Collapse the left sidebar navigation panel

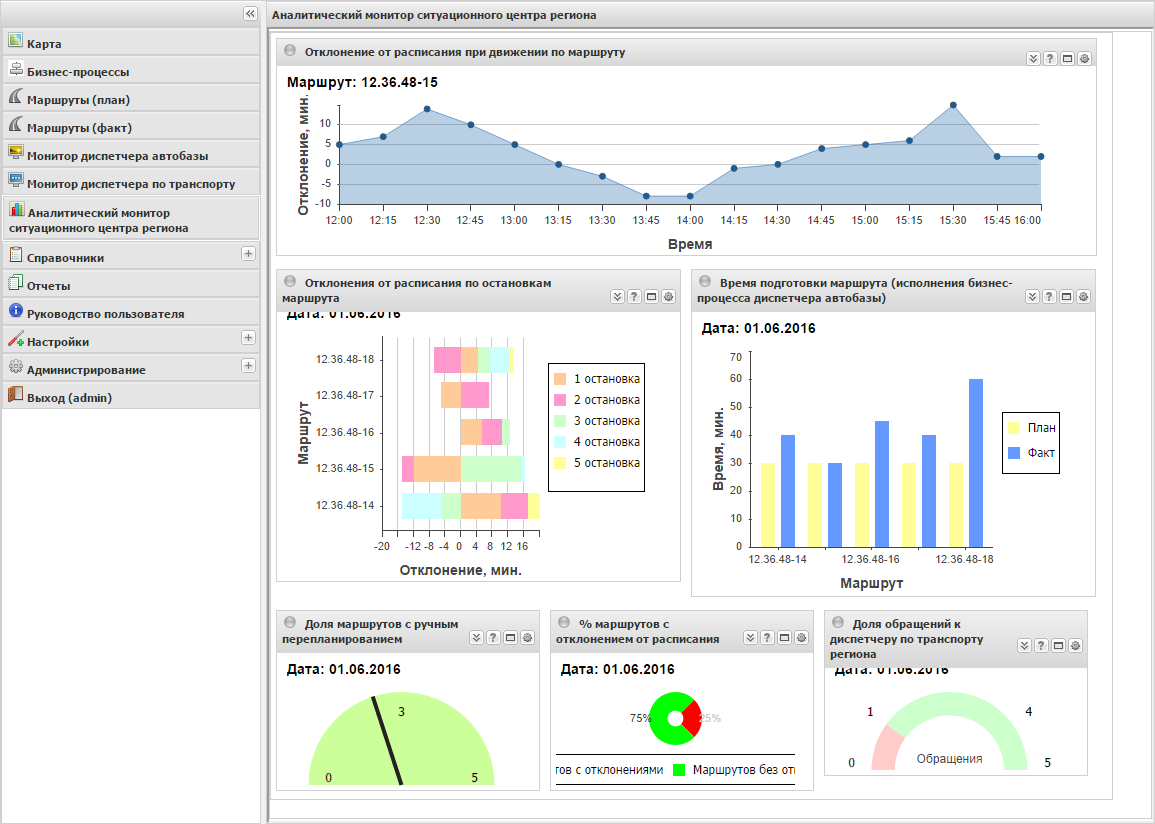pyautogui.click(x=250, y=13)
